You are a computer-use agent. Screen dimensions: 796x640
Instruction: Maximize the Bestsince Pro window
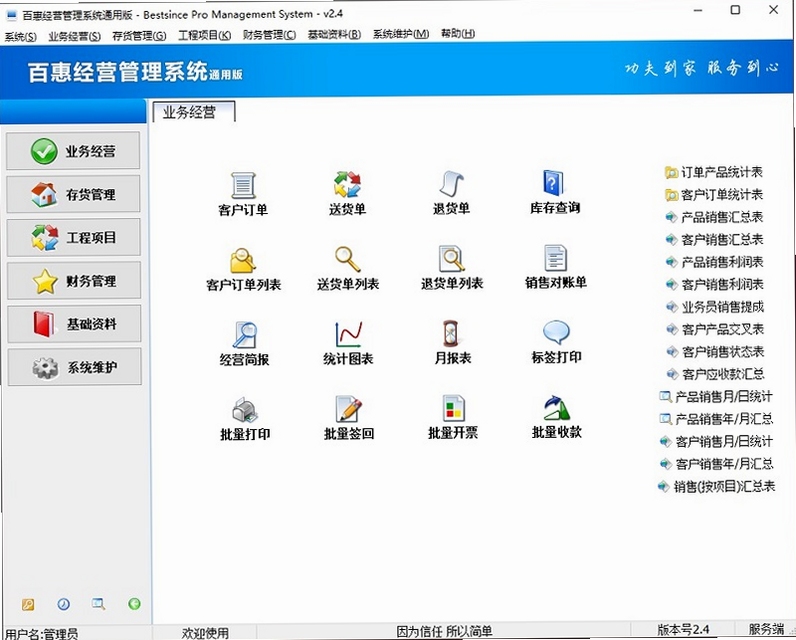tap(735, 10)
